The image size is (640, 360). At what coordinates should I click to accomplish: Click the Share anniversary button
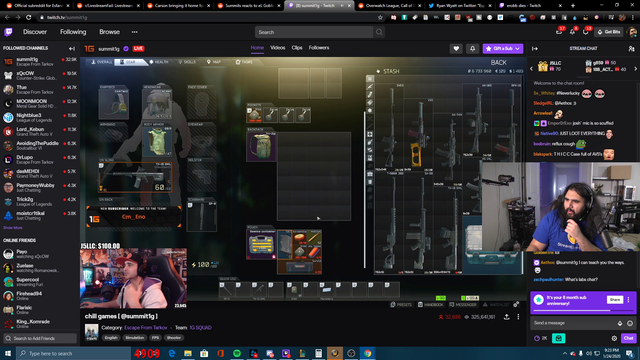(615, 300)
